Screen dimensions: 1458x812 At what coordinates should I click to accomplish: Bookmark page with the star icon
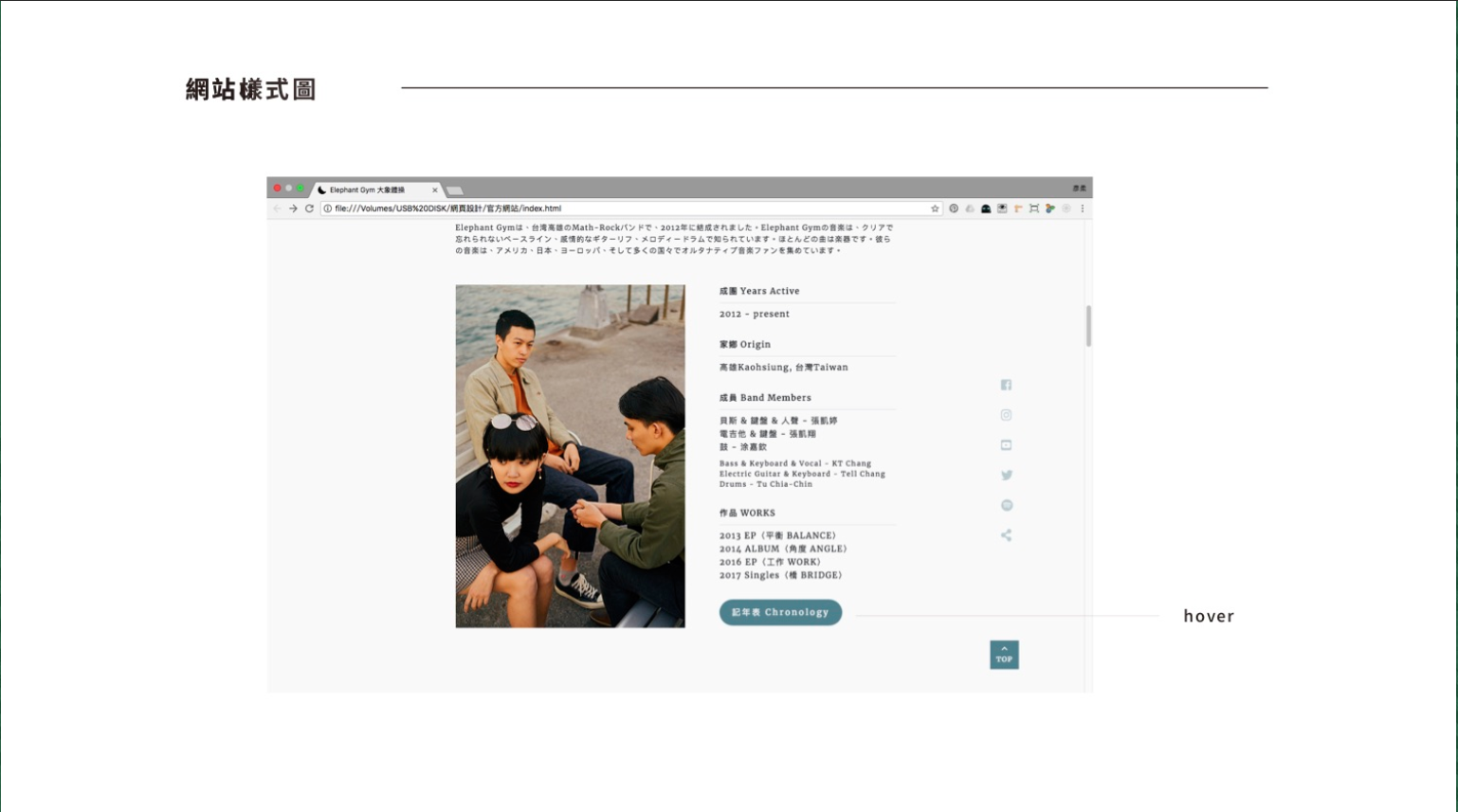935,208
